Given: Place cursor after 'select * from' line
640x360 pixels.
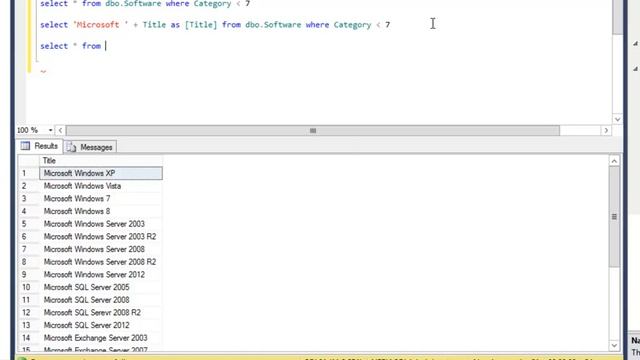Looking at the screenshot, I should click(105, 46).
